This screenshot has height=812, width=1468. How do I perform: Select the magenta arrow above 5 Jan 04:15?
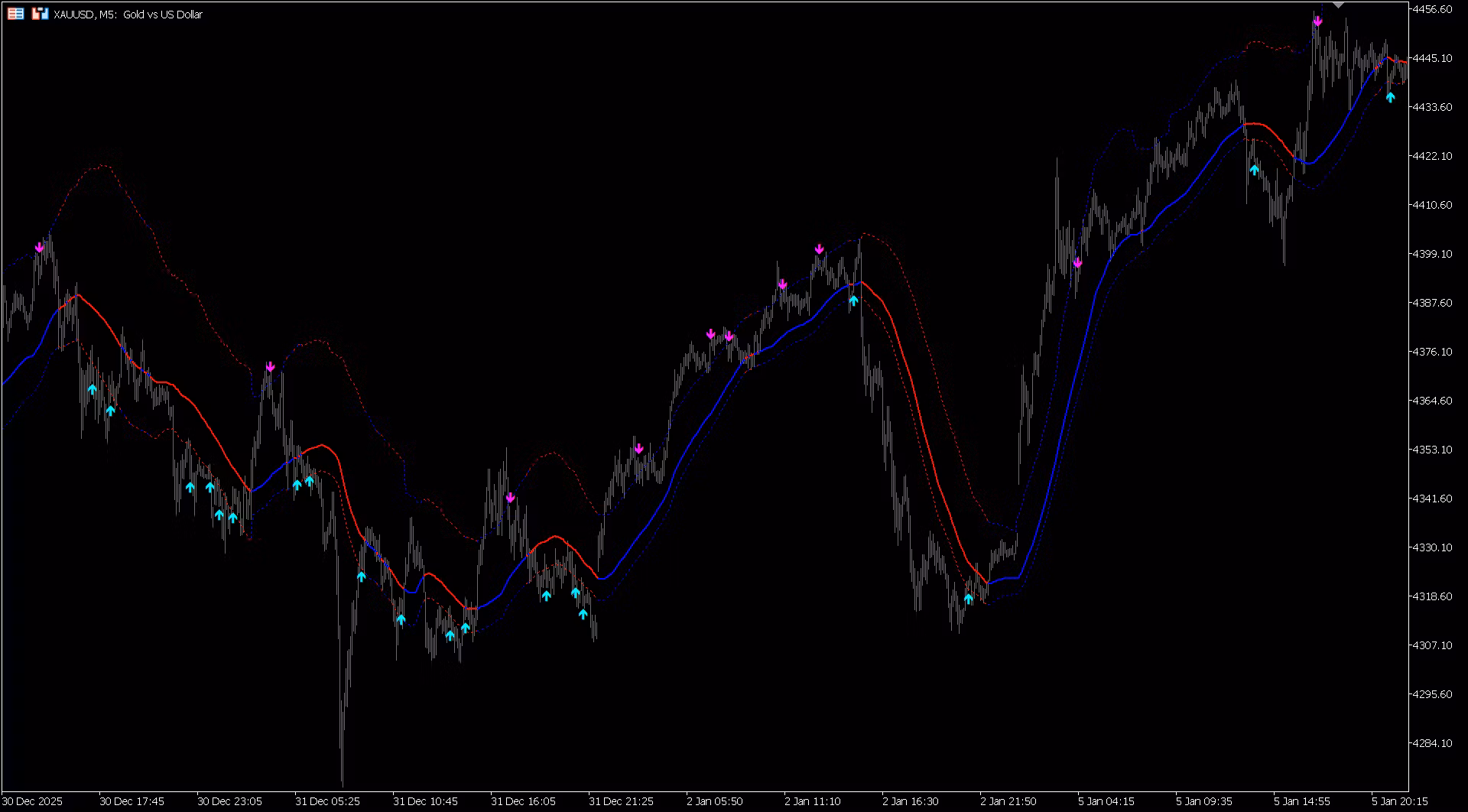coord(1077,263)
